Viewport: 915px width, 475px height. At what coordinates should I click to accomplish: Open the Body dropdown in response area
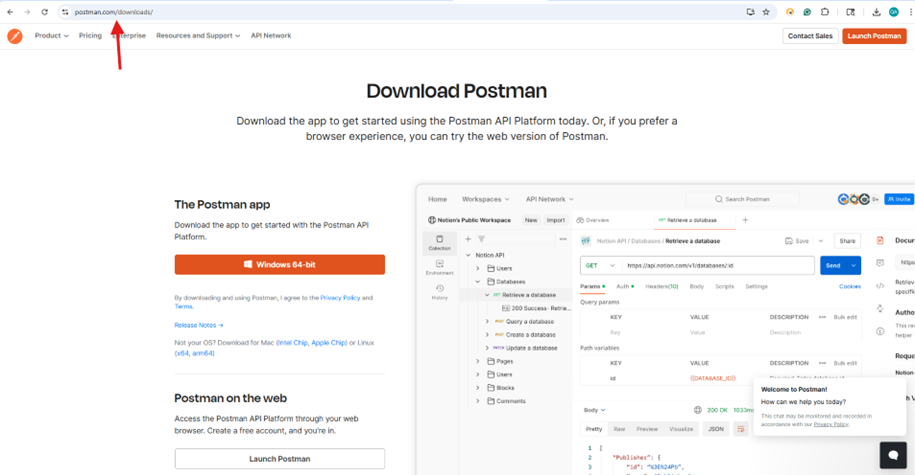click(595, 410)
